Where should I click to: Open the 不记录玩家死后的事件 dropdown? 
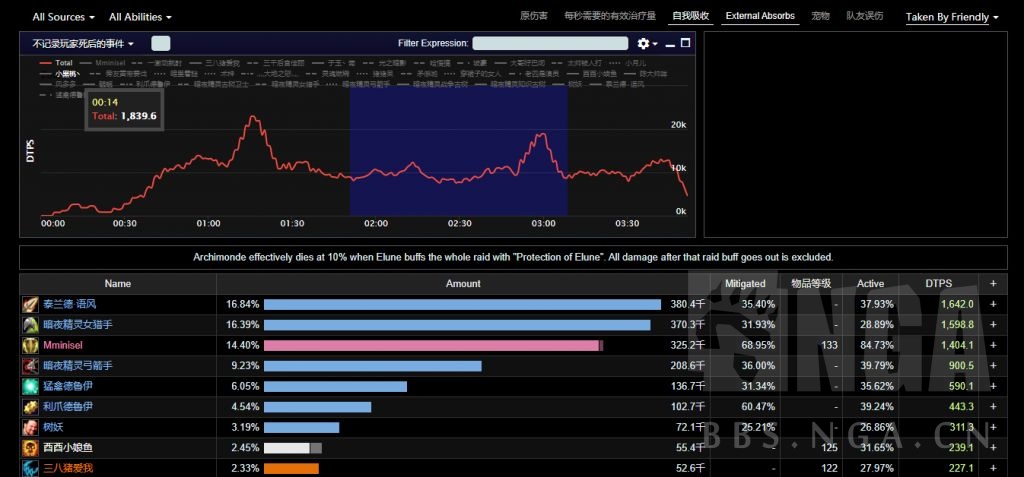(83, 44)
